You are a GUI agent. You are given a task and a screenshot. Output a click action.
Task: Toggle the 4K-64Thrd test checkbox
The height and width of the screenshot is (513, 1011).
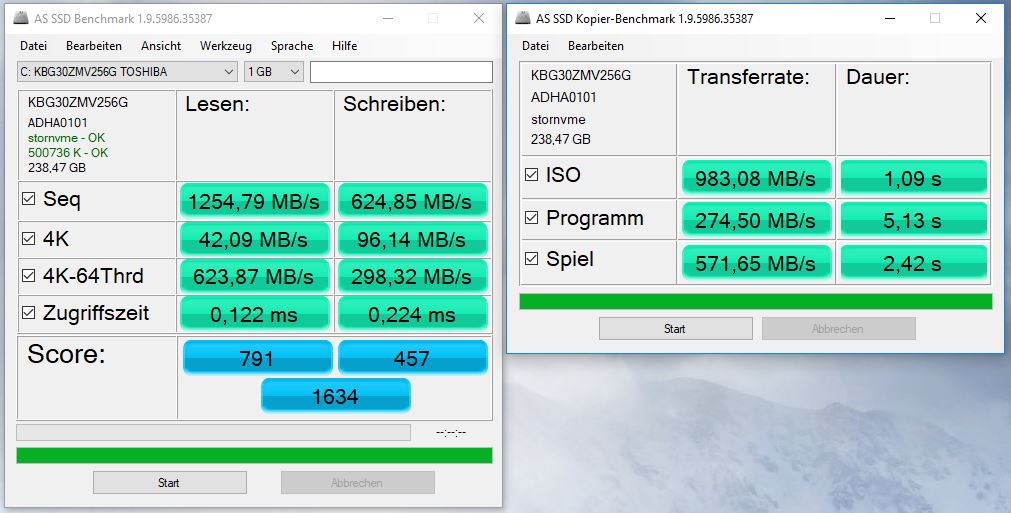click(x=28, y=276)
